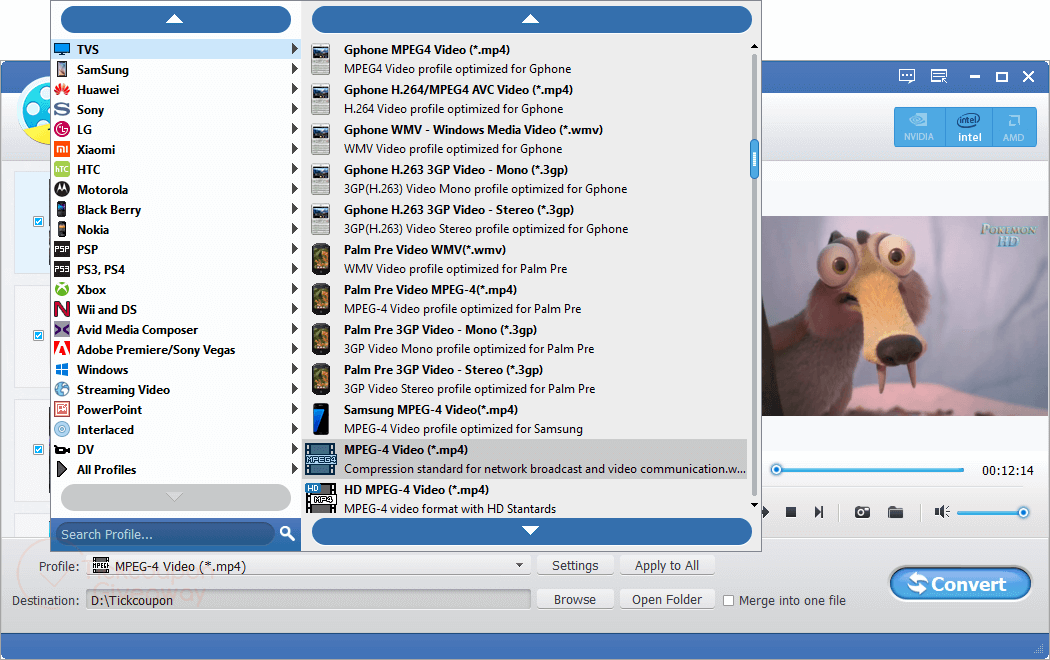Page the profile list down

[532, 531]
